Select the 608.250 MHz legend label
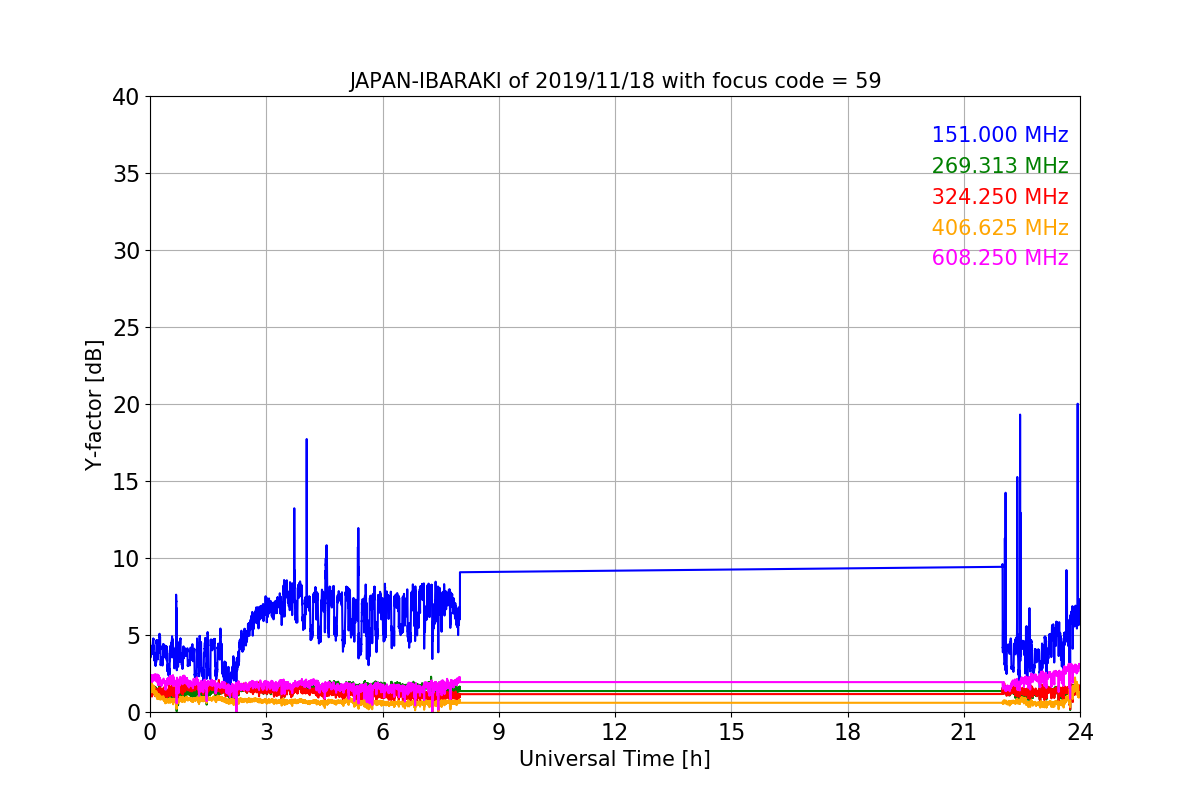Viewport: 1200px width, 800px height. coord(1000,258)
